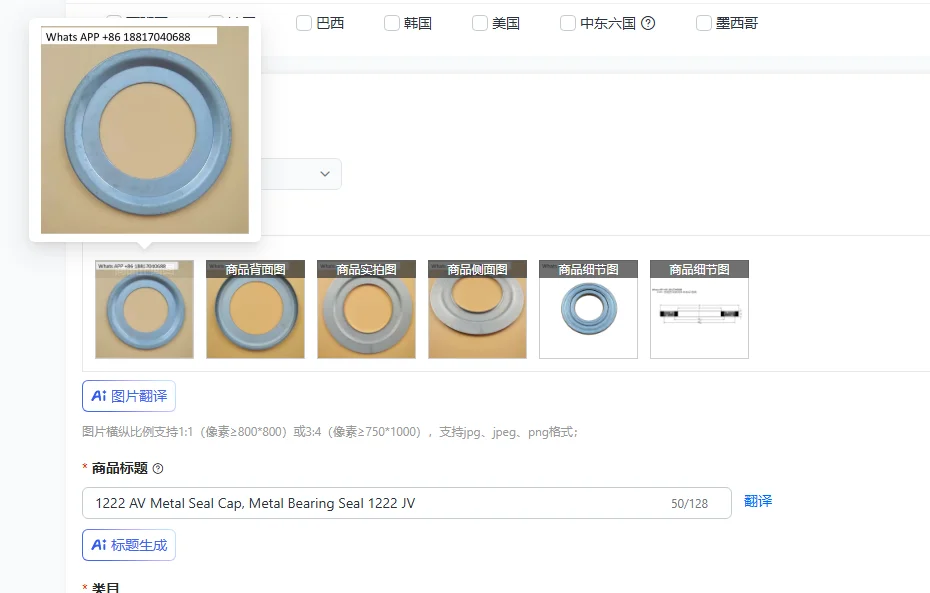930x593 pixels.
Task: Open the 商品背面图 thumbnail
Action: [255, 309]
